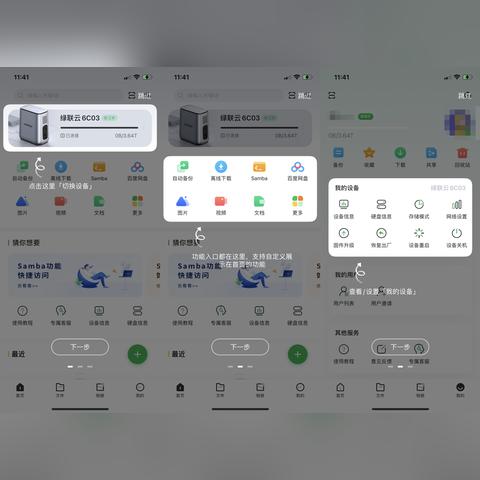Expand 更多 in the highlighted shortcut grid
This screenshot has width=480, height=480.
tap(298, 205)
